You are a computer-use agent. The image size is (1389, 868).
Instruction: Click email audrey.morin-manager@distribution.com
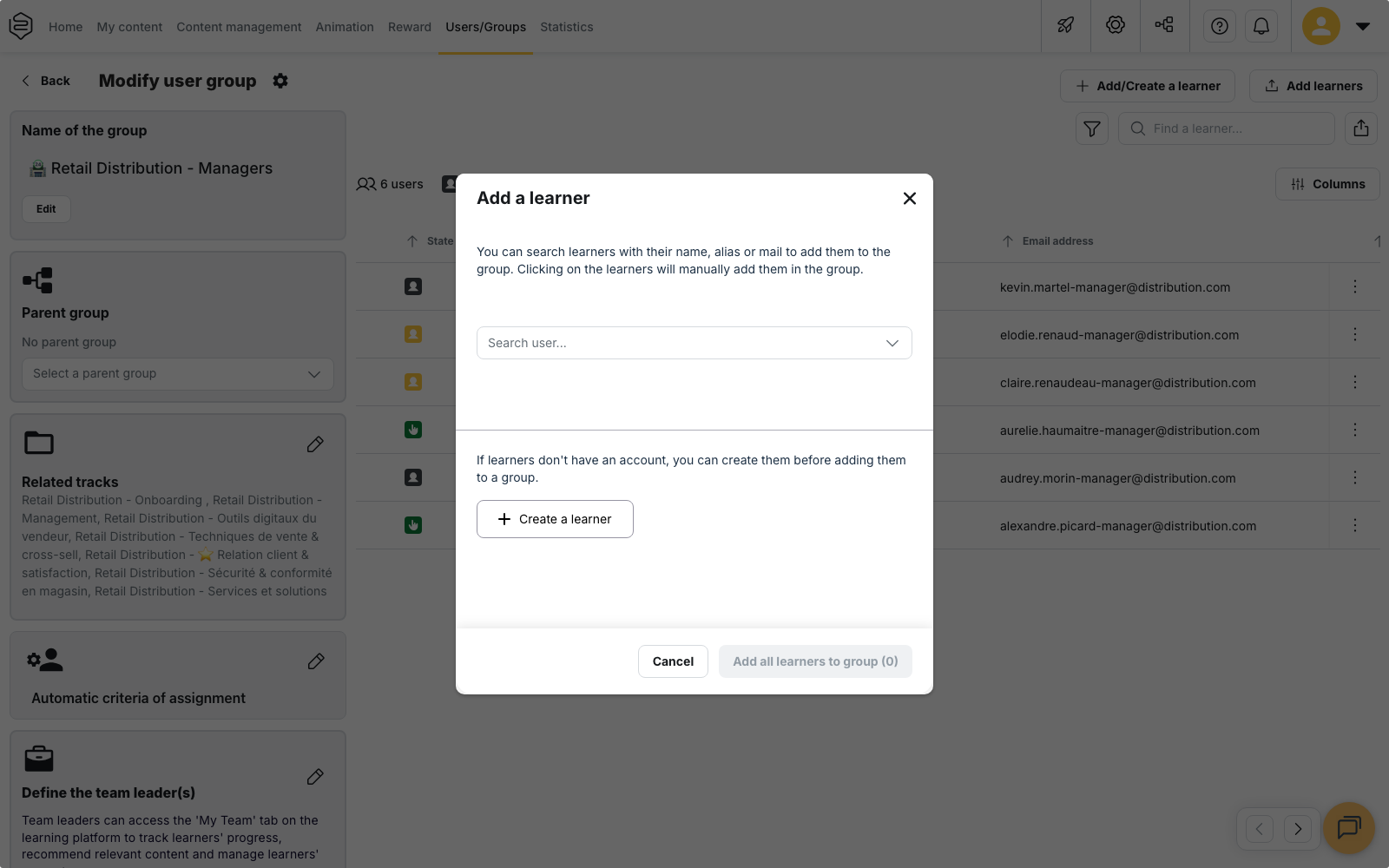click(x=1117, y=478)
